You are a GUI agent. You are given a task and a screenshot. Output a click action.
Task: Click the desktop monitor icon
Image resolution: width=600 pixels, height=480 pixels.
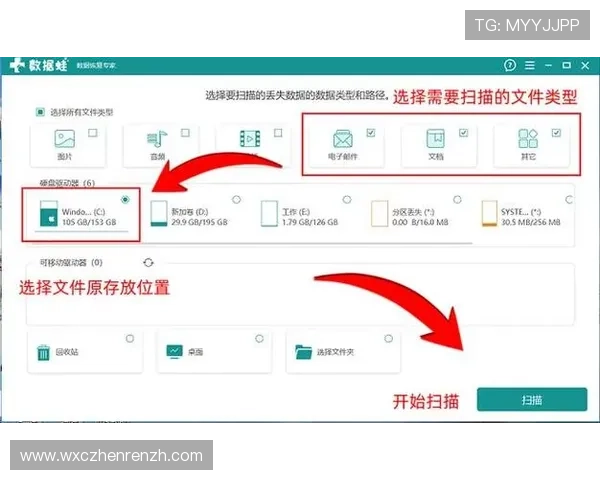[x=174, y=352]
